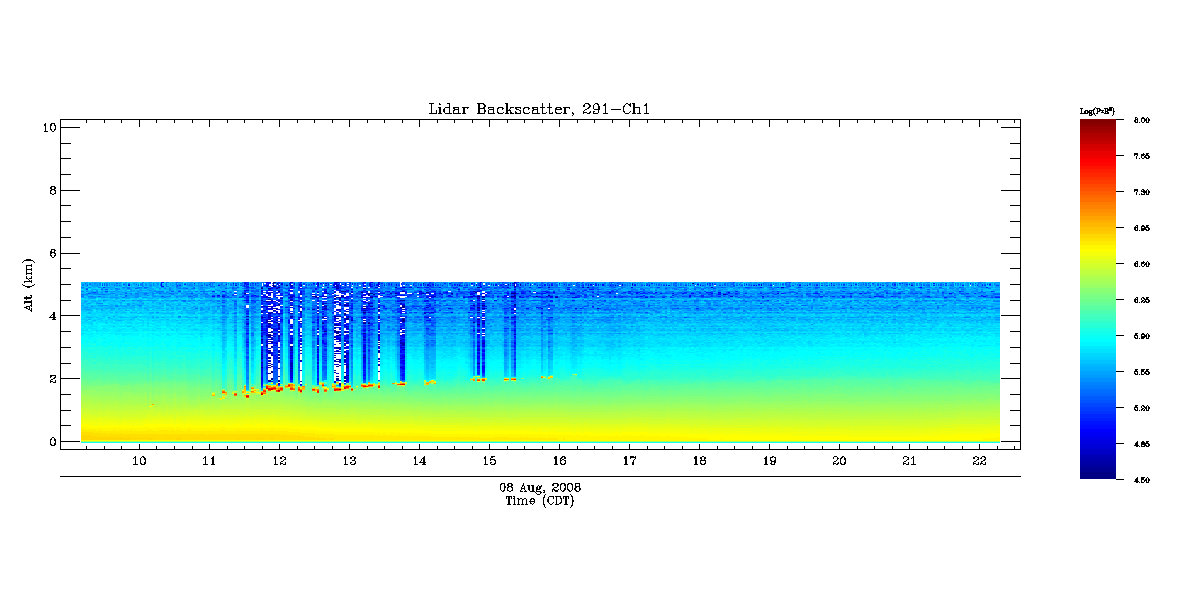Screen dimensions: 1200x600
Task: Click the altitude tick label '2'
Action: [51, 378]
